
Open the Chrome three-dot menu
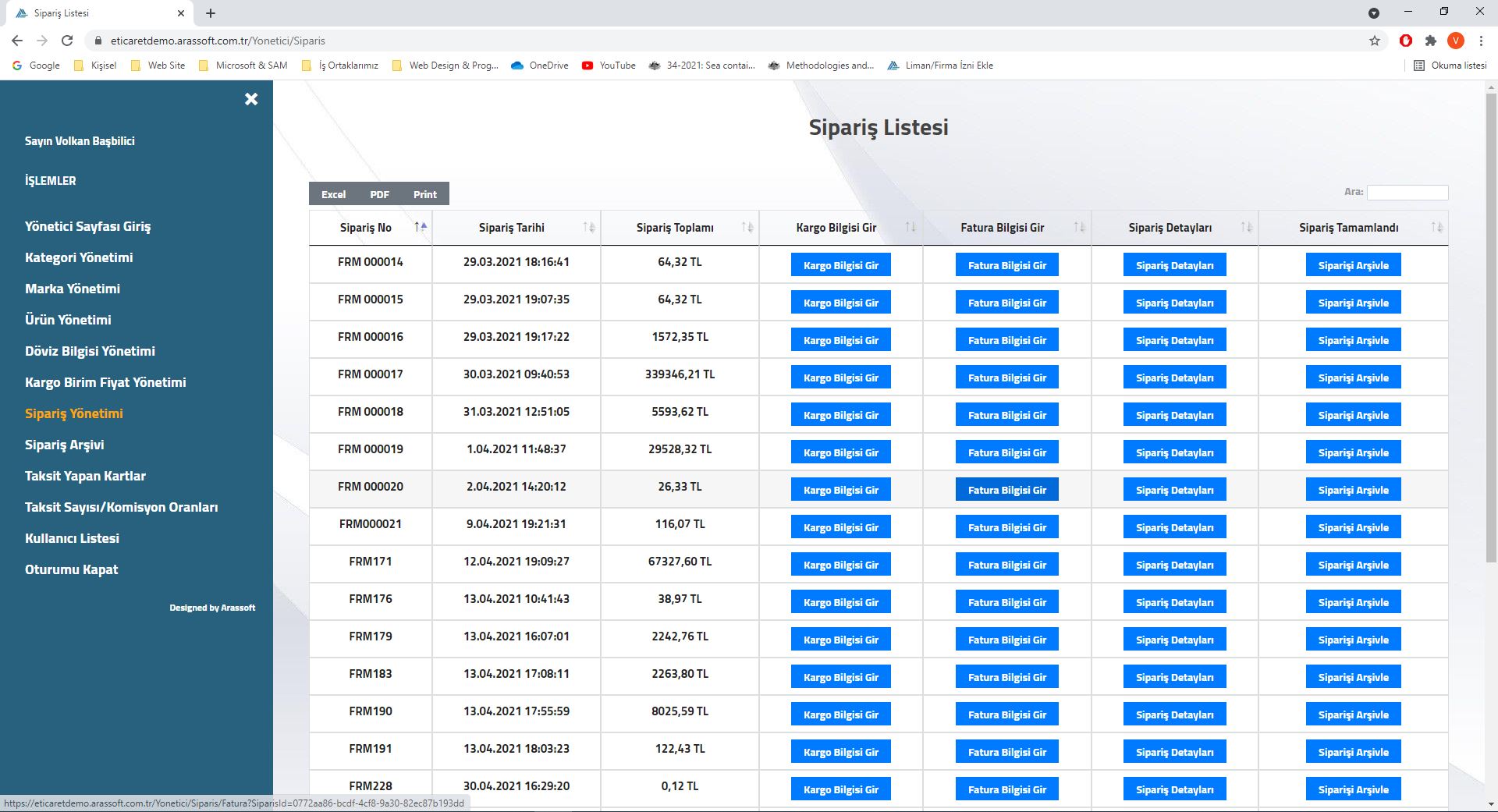pyautogui.click(x=1481, y=41)
